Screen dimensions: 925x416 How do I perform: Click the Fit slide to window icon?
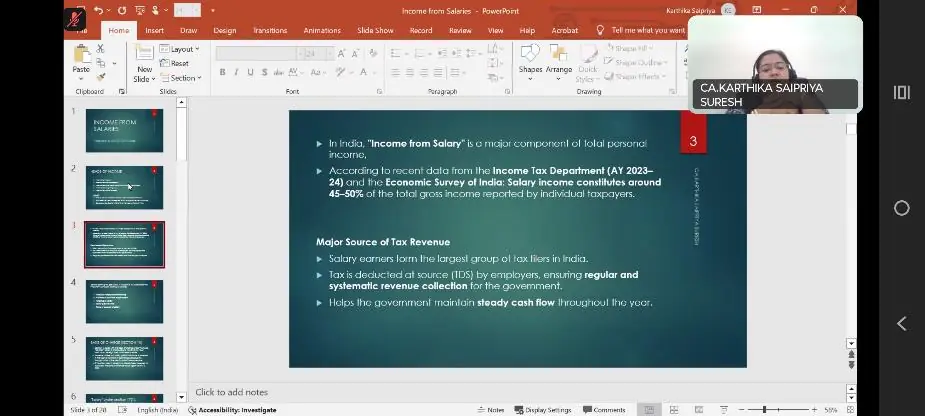850,410
